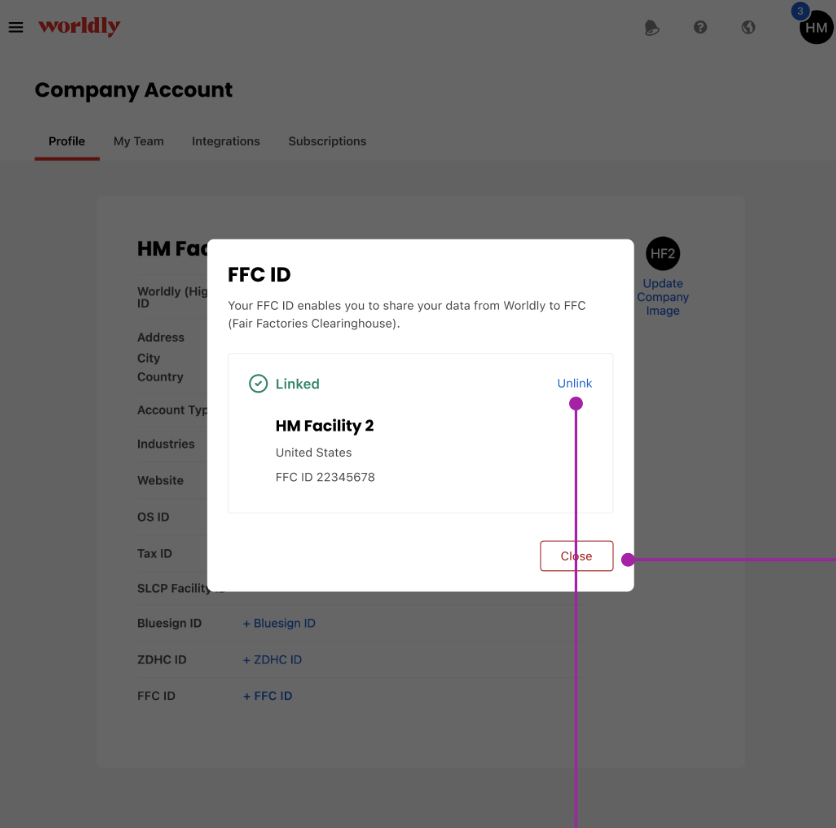Image resolution: width=836 pixels, height=828 pixels.
Task: Click Update Company Image
Action: (x=662, y=297)
